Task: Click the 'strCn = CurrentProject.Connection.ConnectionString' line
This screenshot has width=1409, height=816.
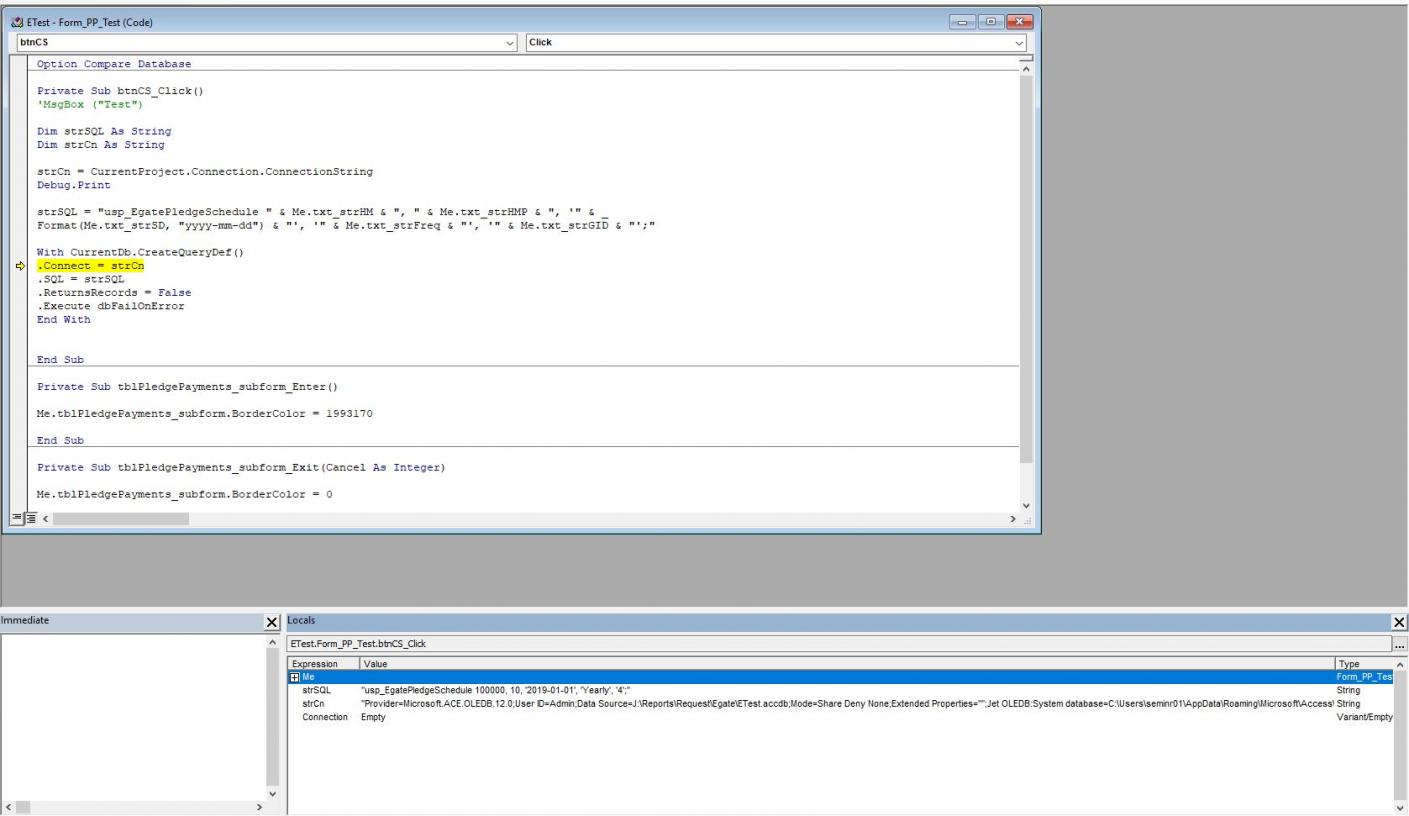Action: 205,172
